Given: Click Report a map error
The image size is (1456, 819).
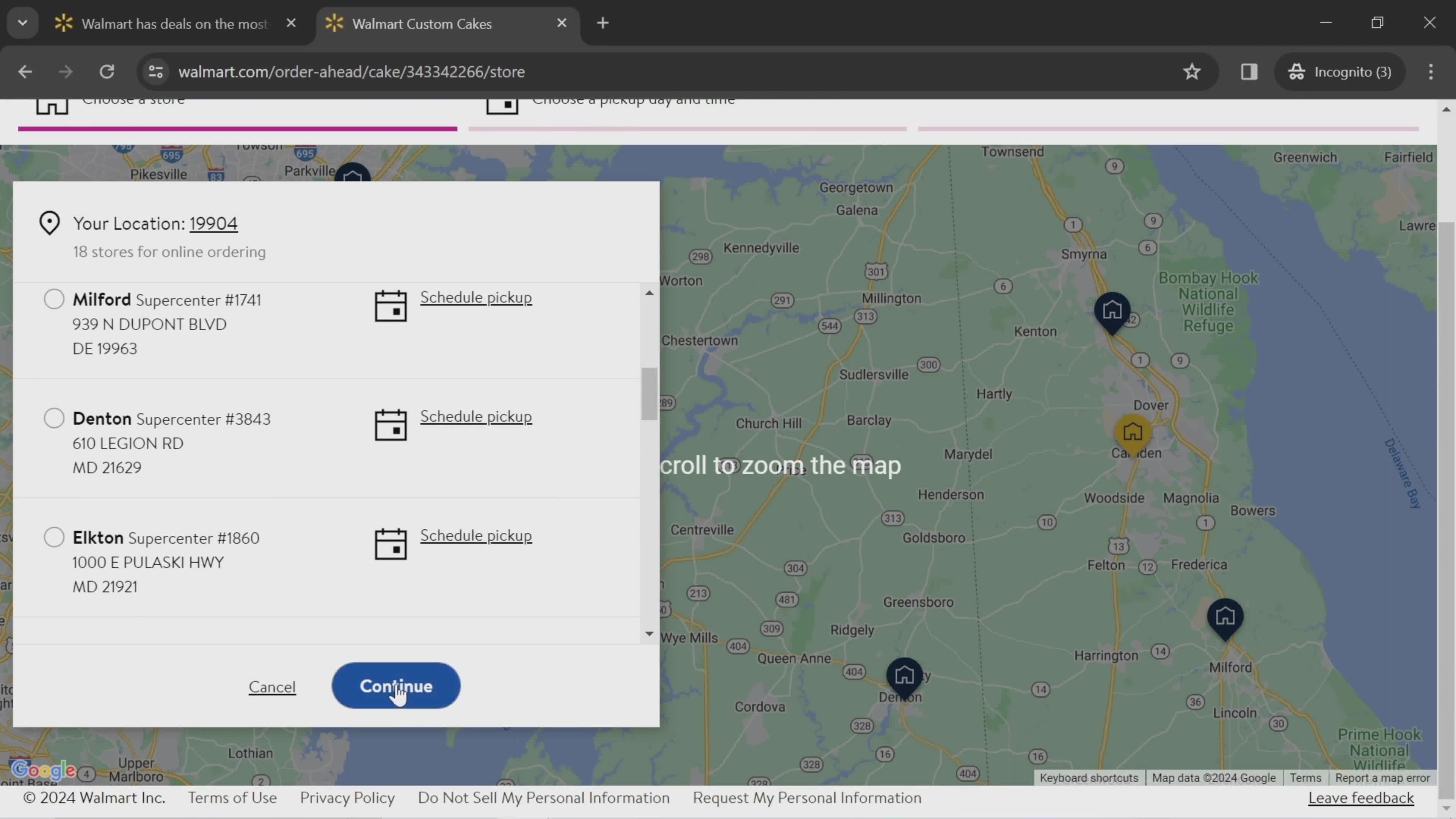Looking at the screenshot, I should click(x=1382, y=778).
